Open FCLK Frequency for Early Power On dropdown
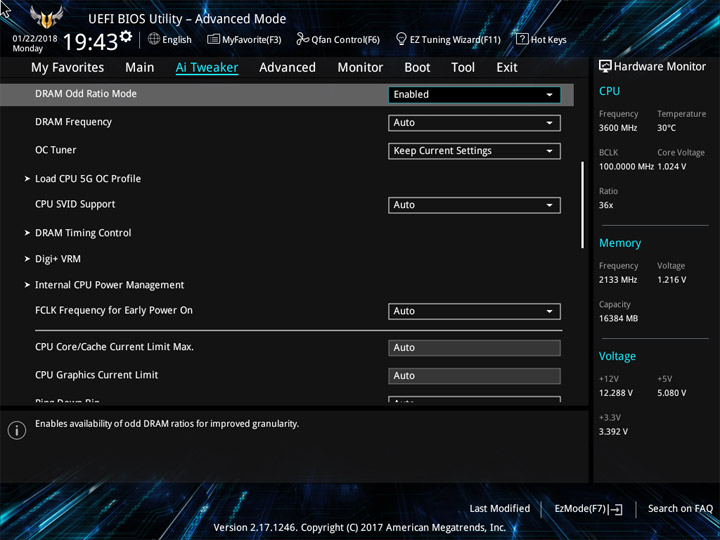The image size is (720, 540). coord(474,311)
